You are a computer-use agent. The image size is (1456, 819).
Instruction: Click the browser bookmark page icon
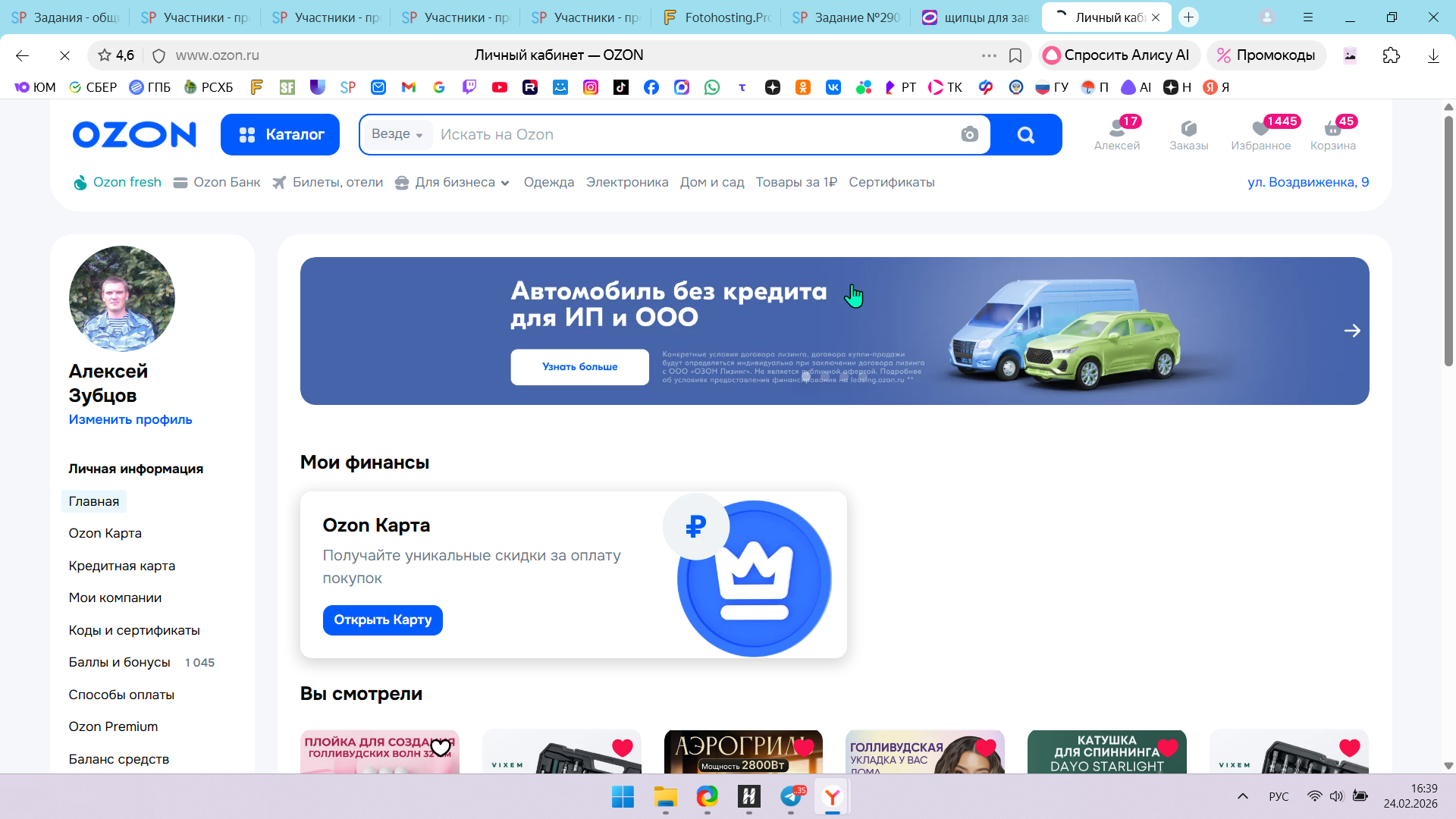[1015, 55]
